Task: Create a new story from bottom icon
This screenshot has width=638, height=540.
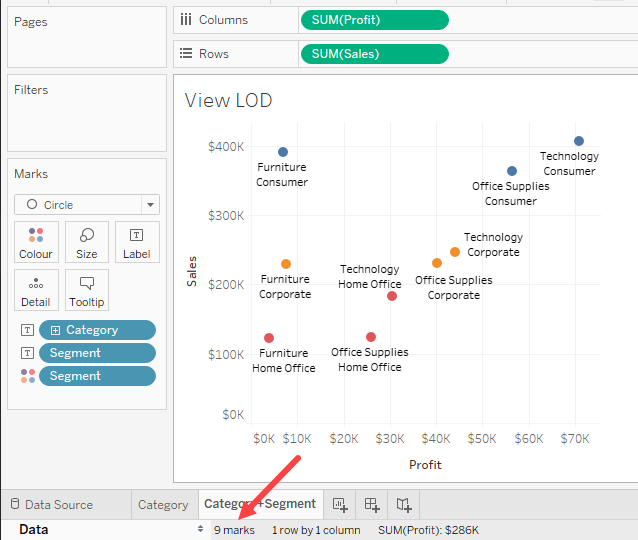Action: click(x=403, y=504)
